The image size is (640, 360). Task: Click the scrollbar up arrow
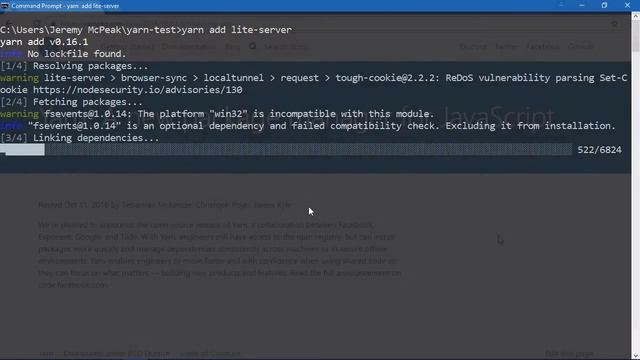coord(636,17)
